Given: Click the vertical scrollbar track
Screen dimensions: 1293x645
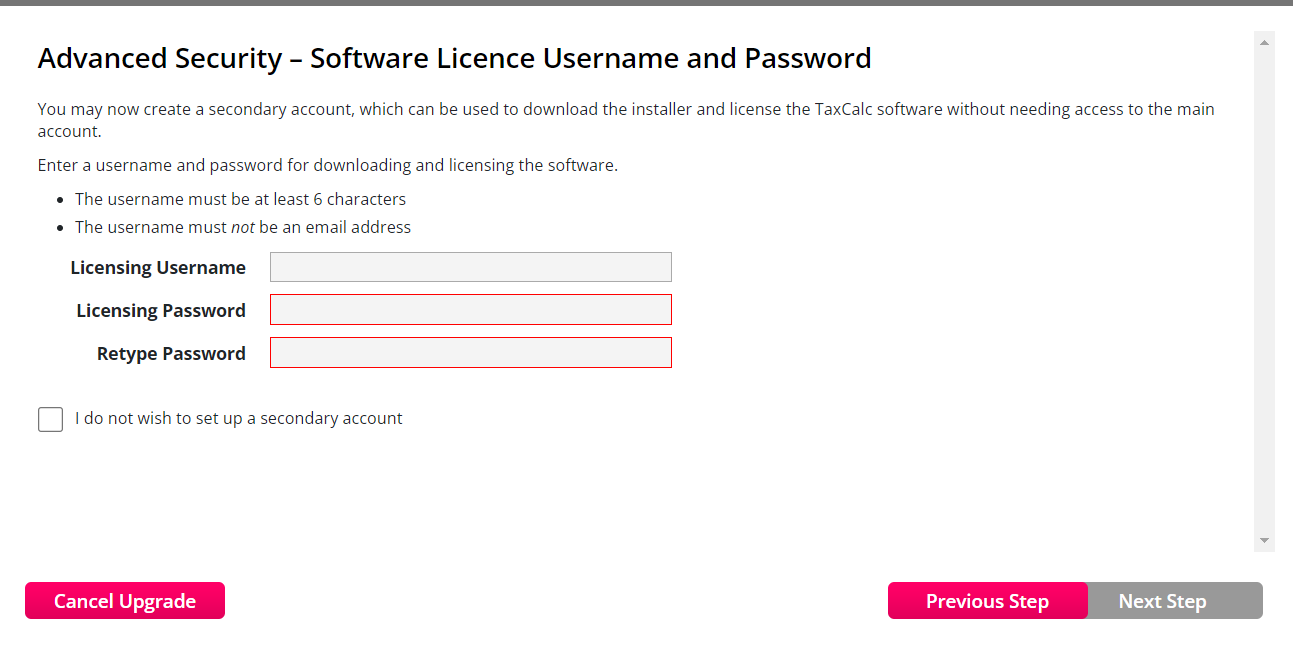Looking at the screenshot, I should click(1264, 290).
